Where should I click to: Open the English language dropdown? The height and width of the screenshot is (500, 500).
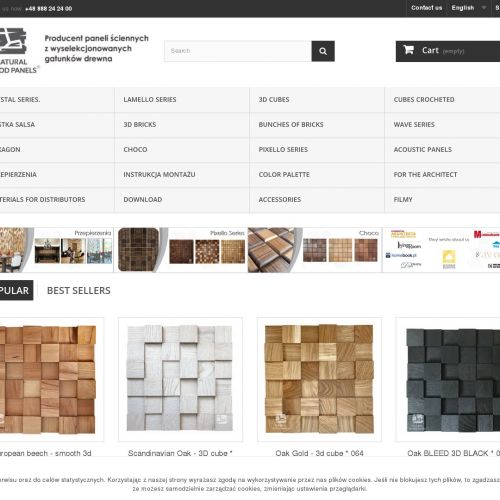pyautogui.click(x=469, y=8)
